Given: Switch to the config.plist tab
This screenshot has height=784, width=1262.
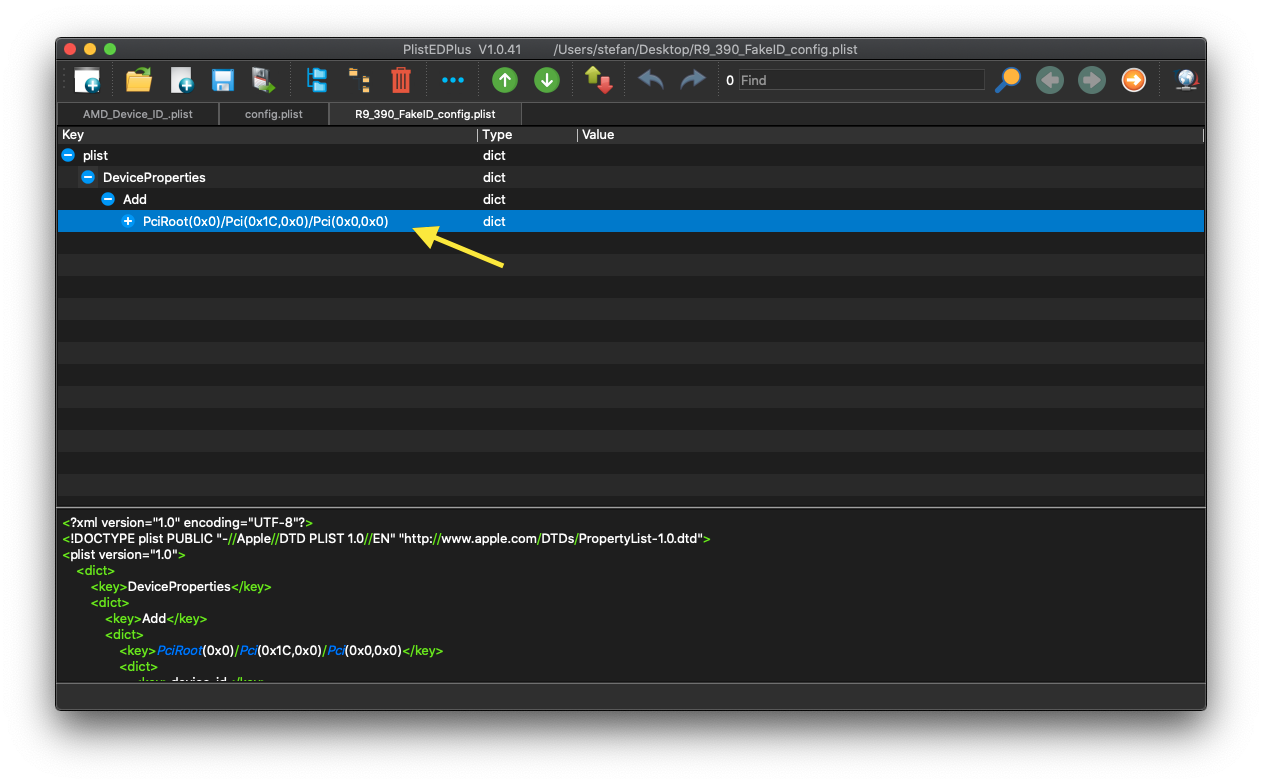Looking at the screenshot, I should 273,114.
